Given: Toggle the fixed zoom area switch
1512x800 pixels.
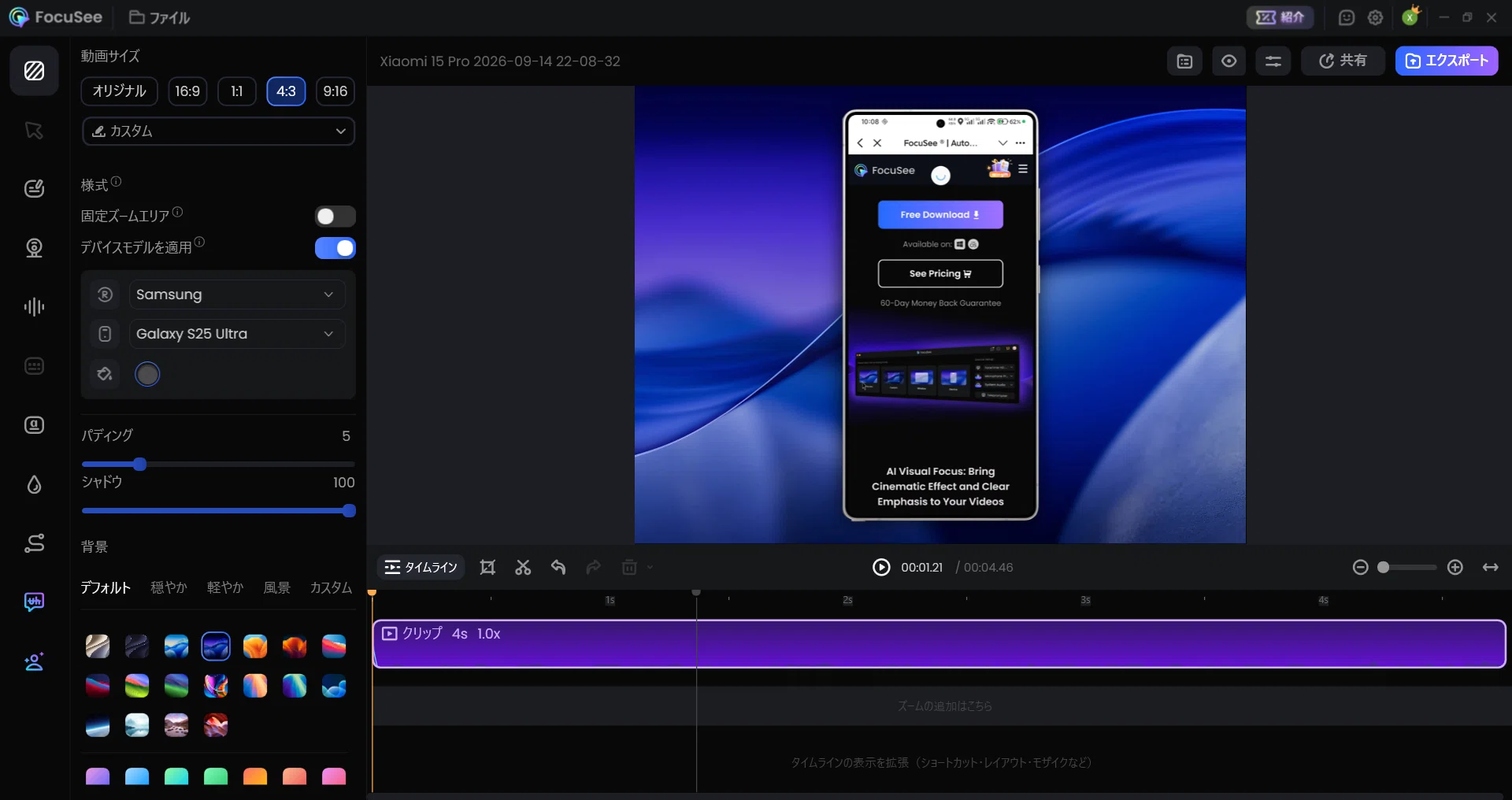Looking at the screenshot, I should coord(335,217).
